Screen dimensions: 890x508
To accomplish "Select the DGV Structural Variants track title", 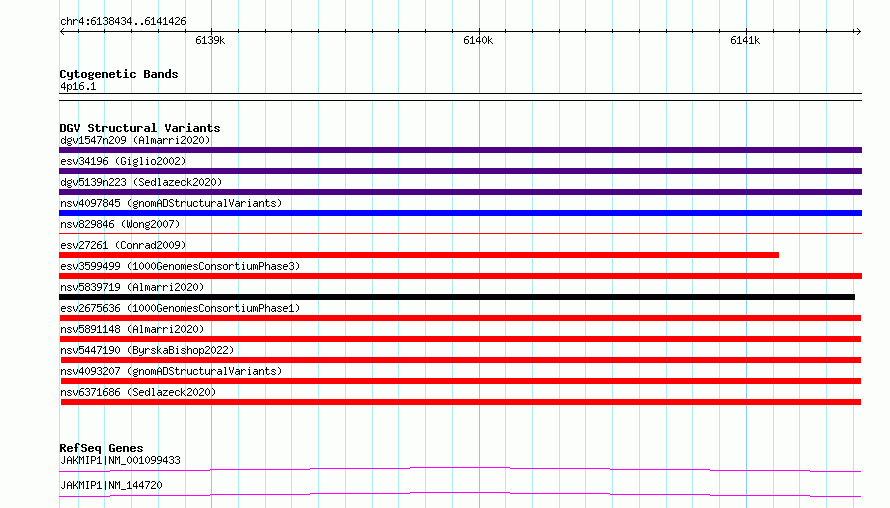I will pos(140,128).
